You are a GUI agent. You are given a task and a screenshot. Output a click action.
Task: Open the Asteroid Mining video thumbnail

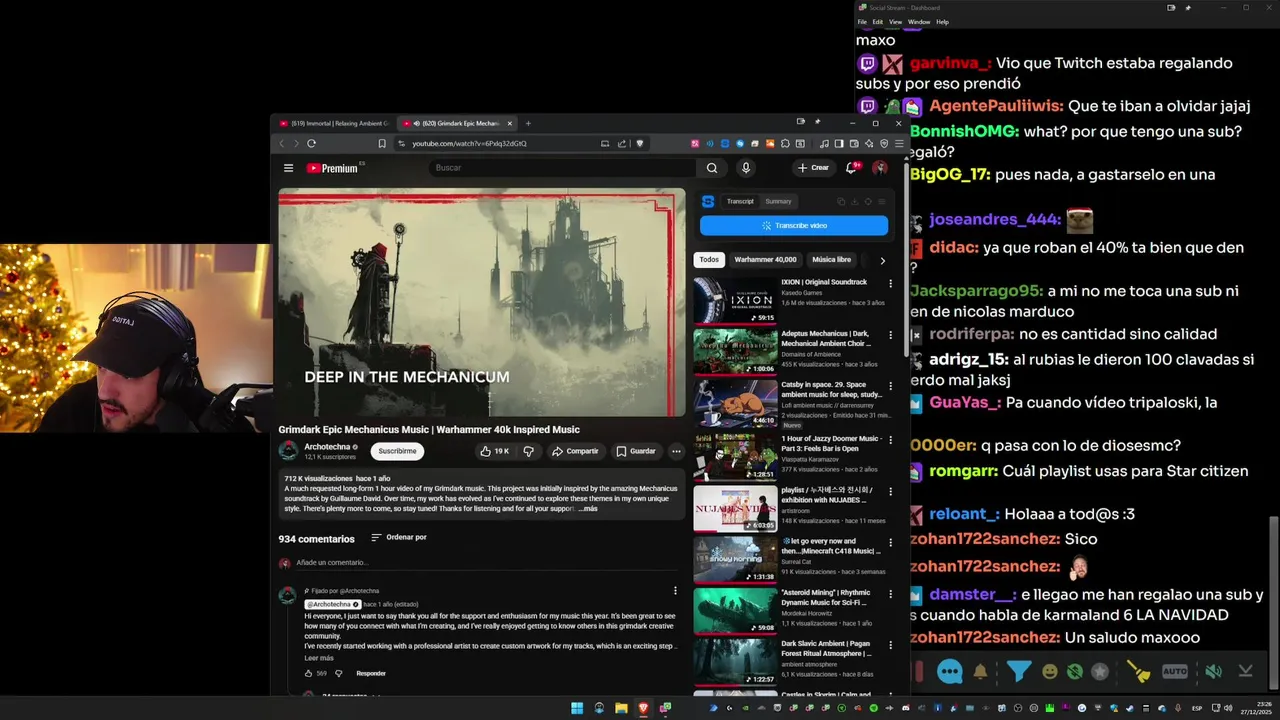pyautogui.click(x=735, y=610)
